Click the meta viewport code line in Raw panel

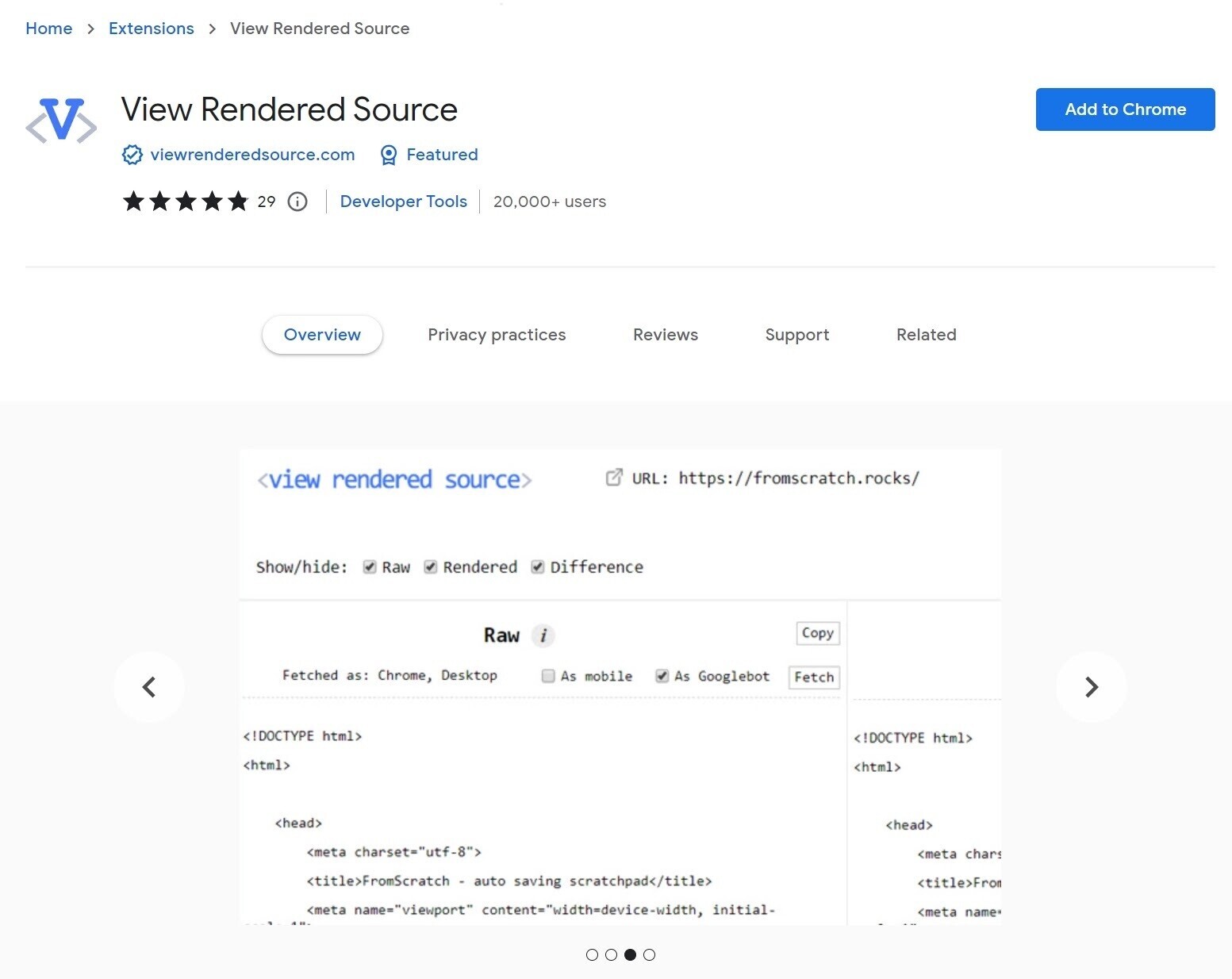tap(541, 910)
